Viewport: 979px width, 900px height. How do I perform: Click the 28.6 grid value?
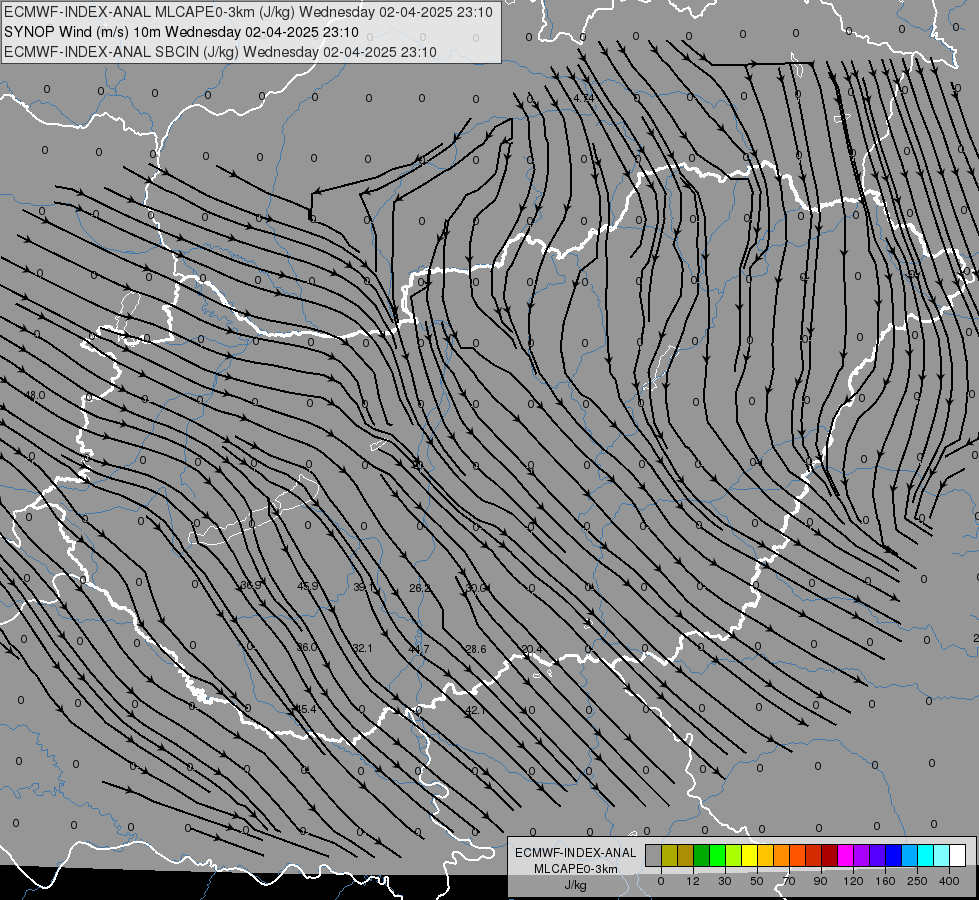476,649
